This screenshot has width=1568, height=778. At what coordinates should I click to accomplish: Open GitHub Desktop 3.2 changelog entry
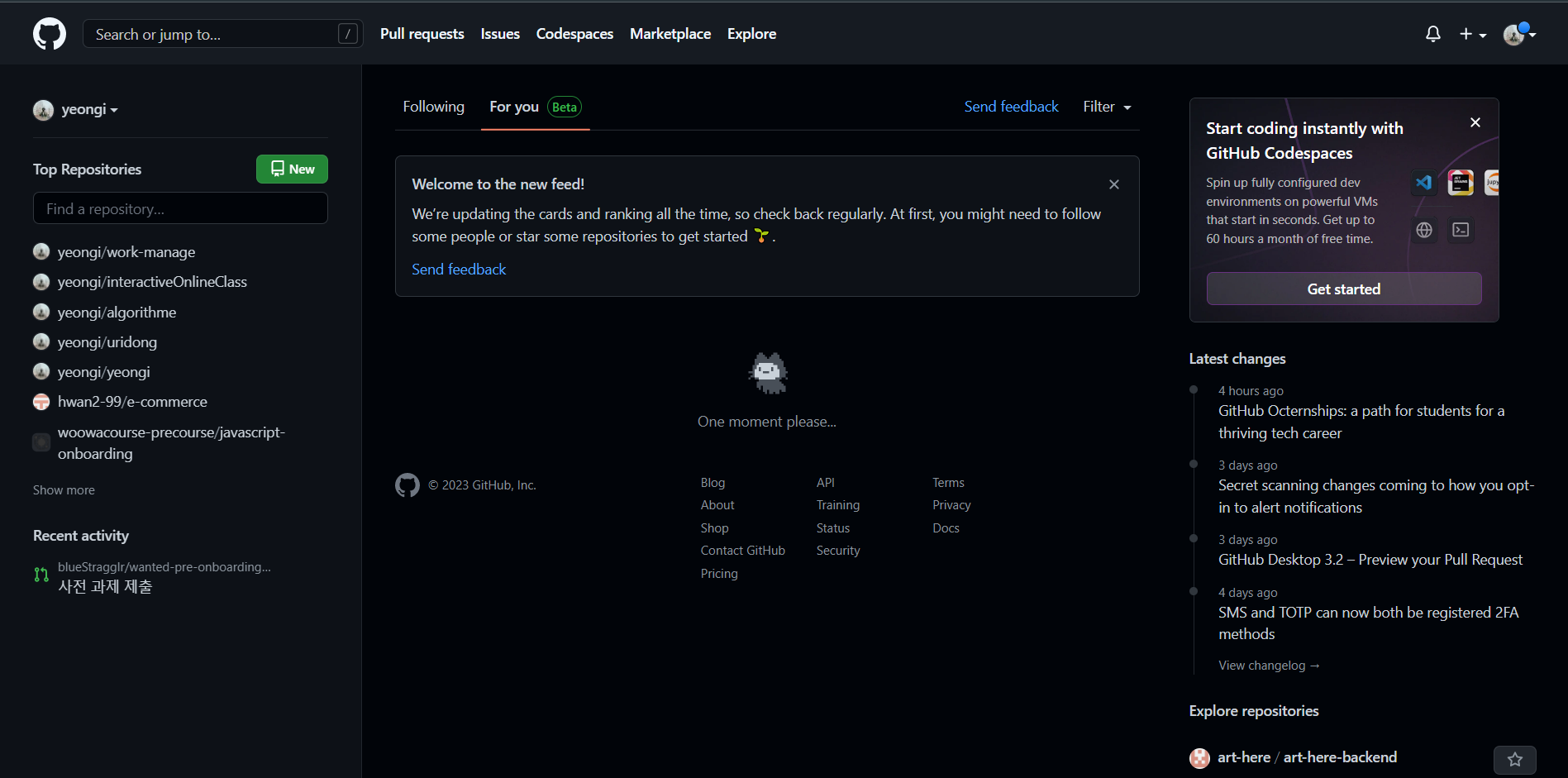pyautogui.click(x=1370, y=560)
